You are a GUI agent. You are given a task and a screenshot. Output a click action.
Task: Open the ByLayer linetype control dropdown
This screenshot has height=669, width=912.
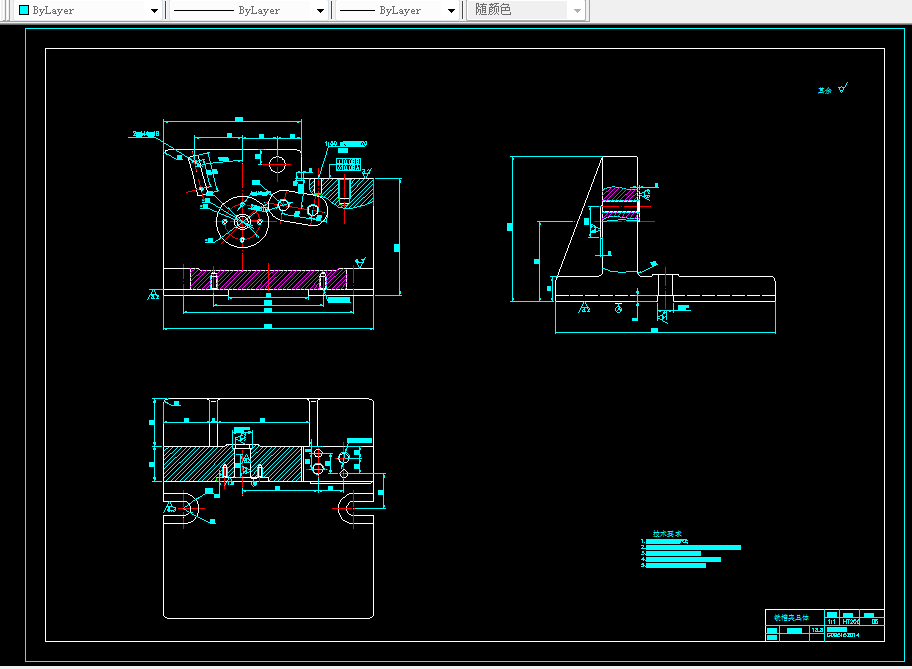coord(249,10)
